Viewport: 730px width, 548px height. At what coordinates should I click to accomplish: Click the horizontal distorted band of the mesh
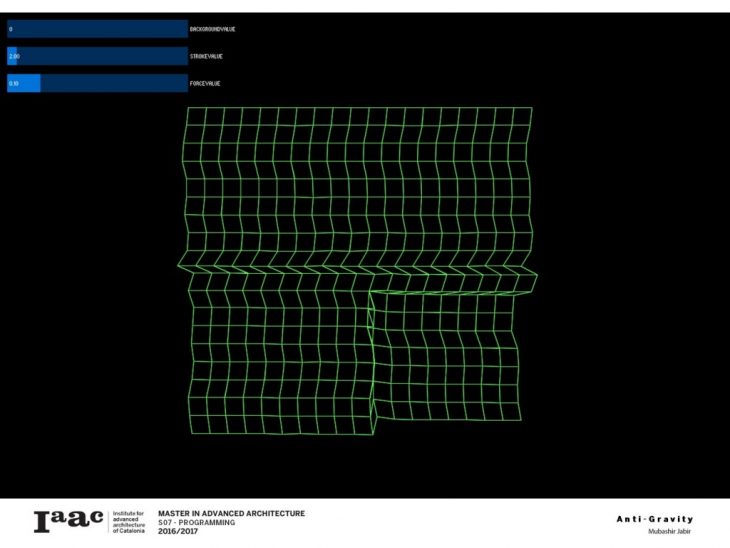[x=358, y=270]
